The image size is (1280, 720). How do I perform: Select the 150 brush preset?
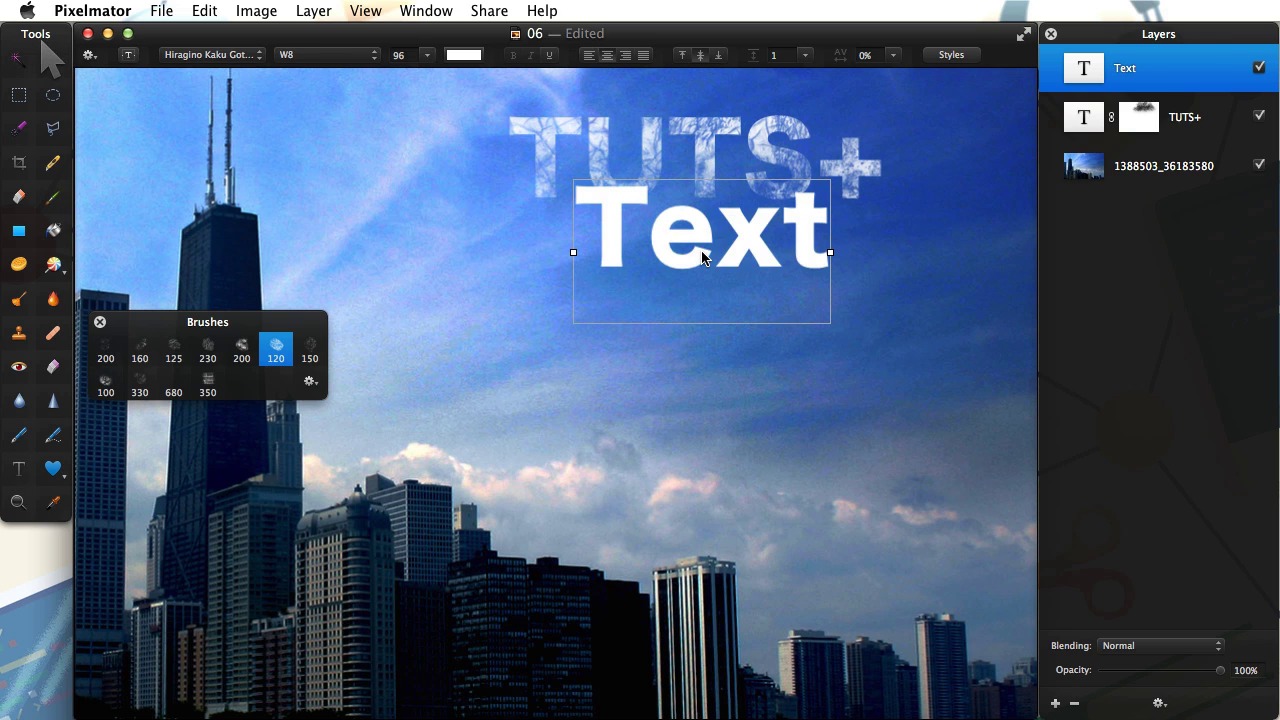[x=310, y=349]
